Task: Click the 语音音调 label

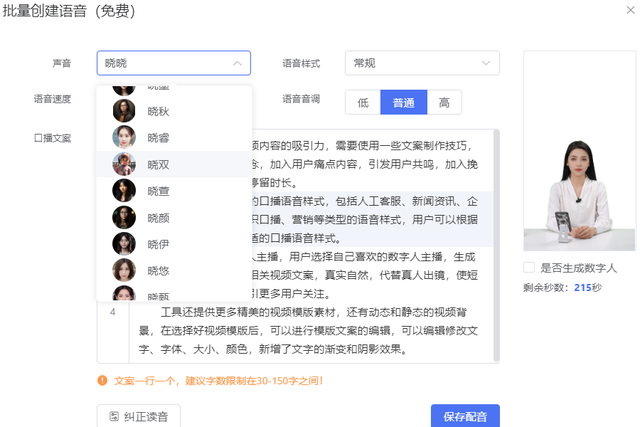Action: tap(301, 99)
